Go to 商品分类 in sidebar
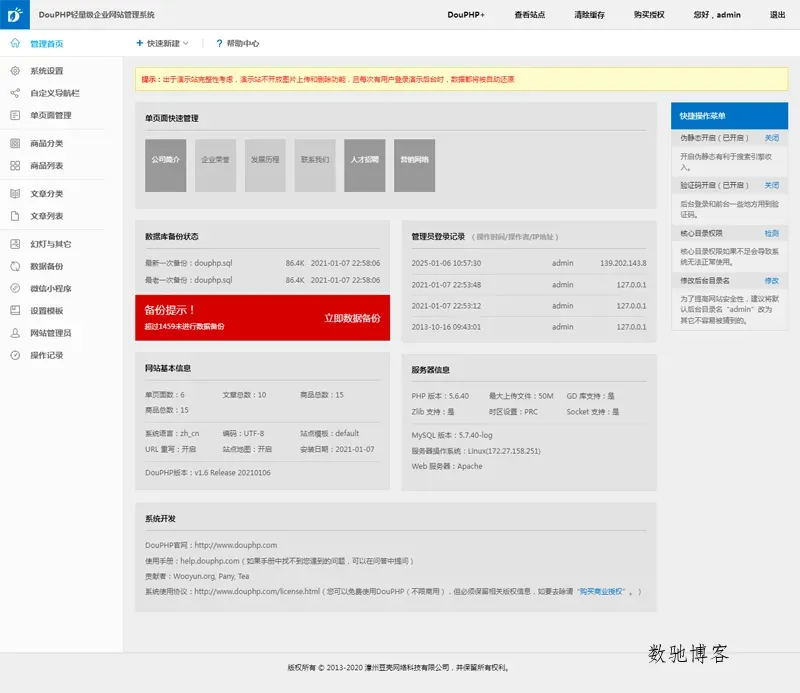Viewport: 800px width, 693px height. (46, 143)
